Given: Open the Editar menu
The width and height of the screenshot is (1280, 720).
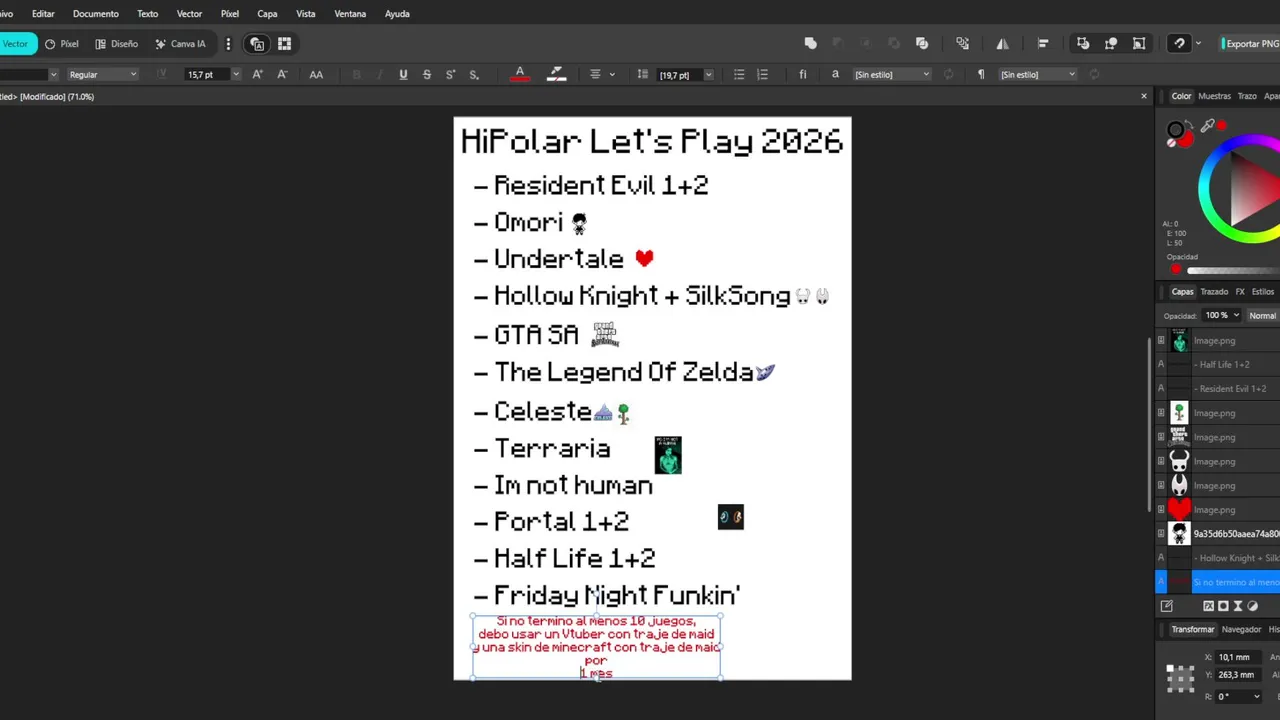Looking at the screenshot, I should coord(43,14).
